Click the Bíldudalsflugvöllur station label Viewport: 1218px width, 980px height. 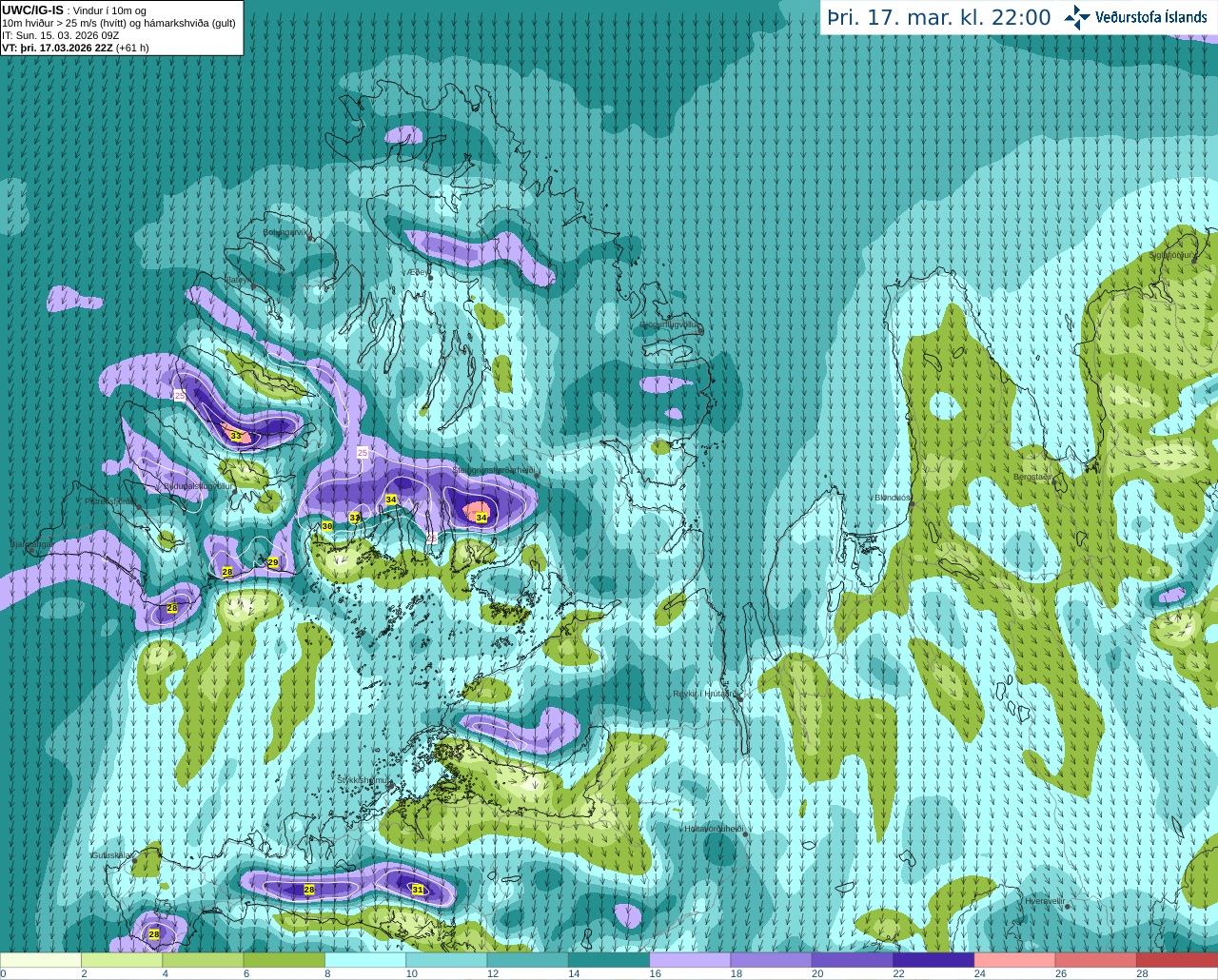[x=198, y=485]
